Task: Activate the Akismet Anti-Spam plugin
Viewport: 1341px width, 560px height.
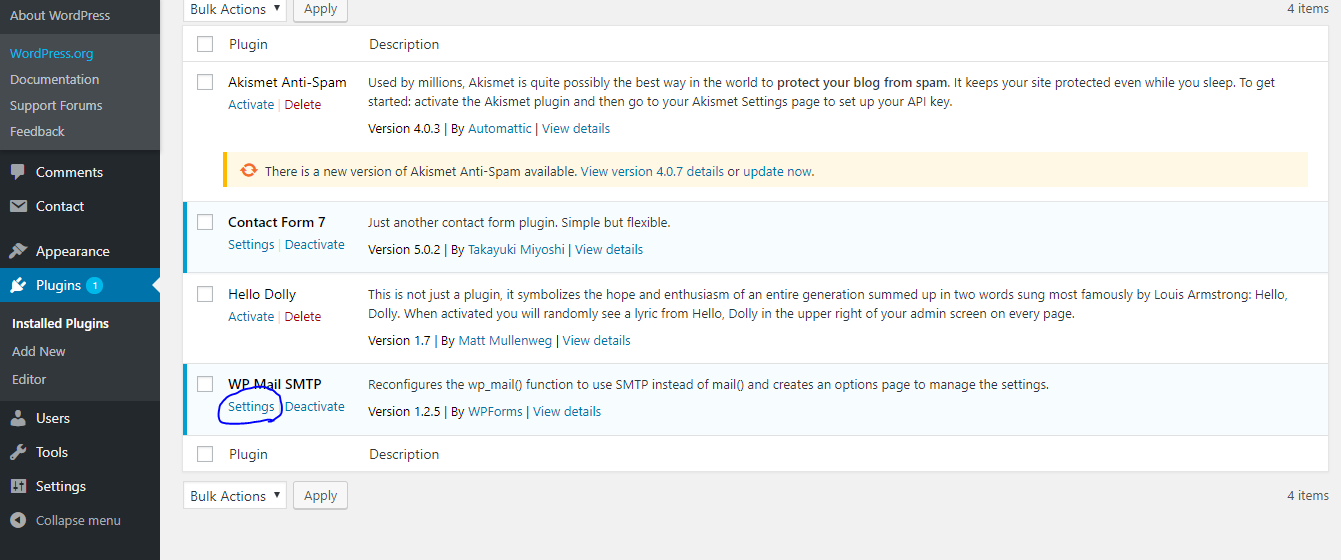Action: pyautogui.click(x=251, y=104)
